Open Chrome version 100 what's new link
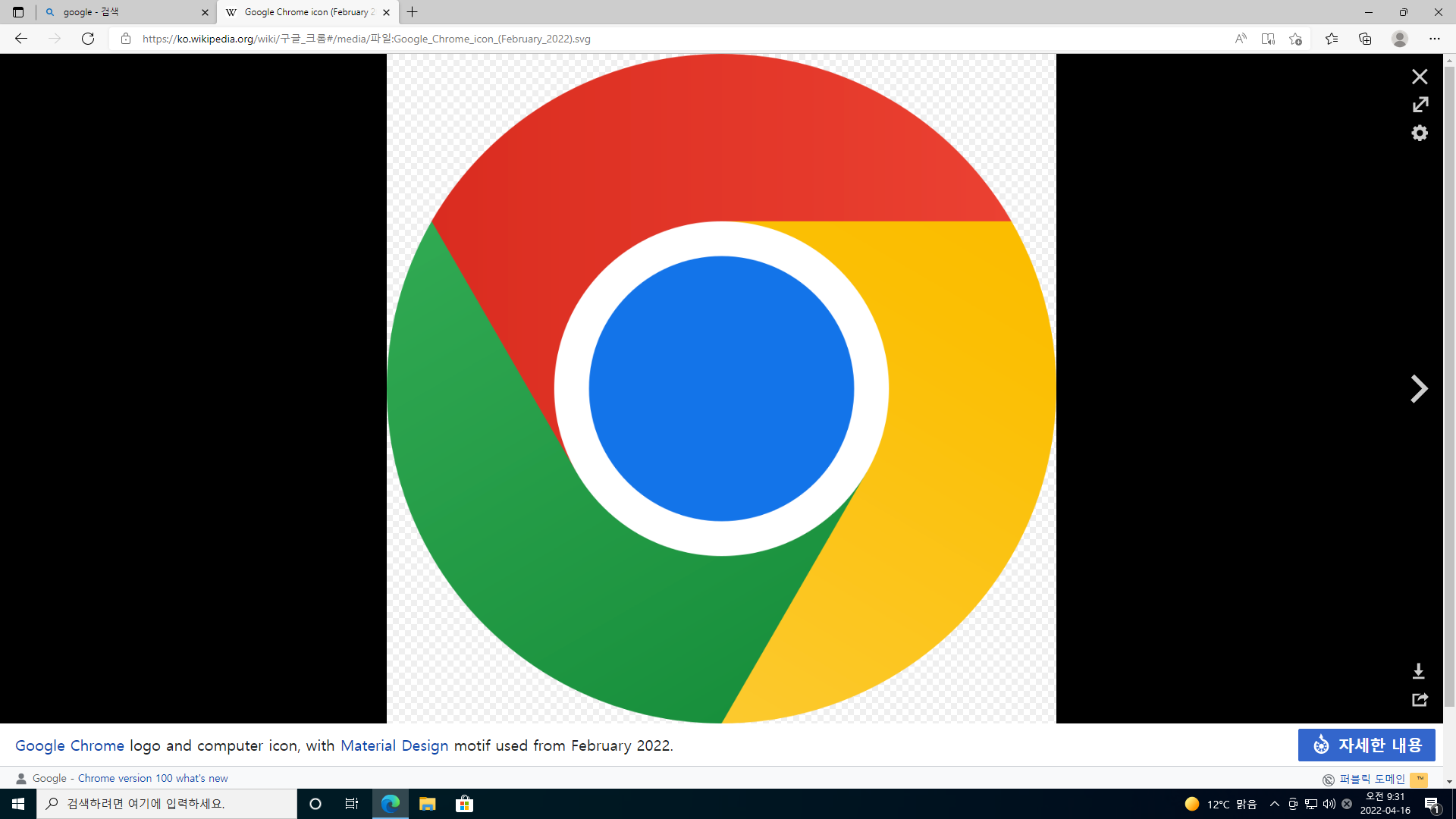The image size is (1456, 819). click(152, 778)
